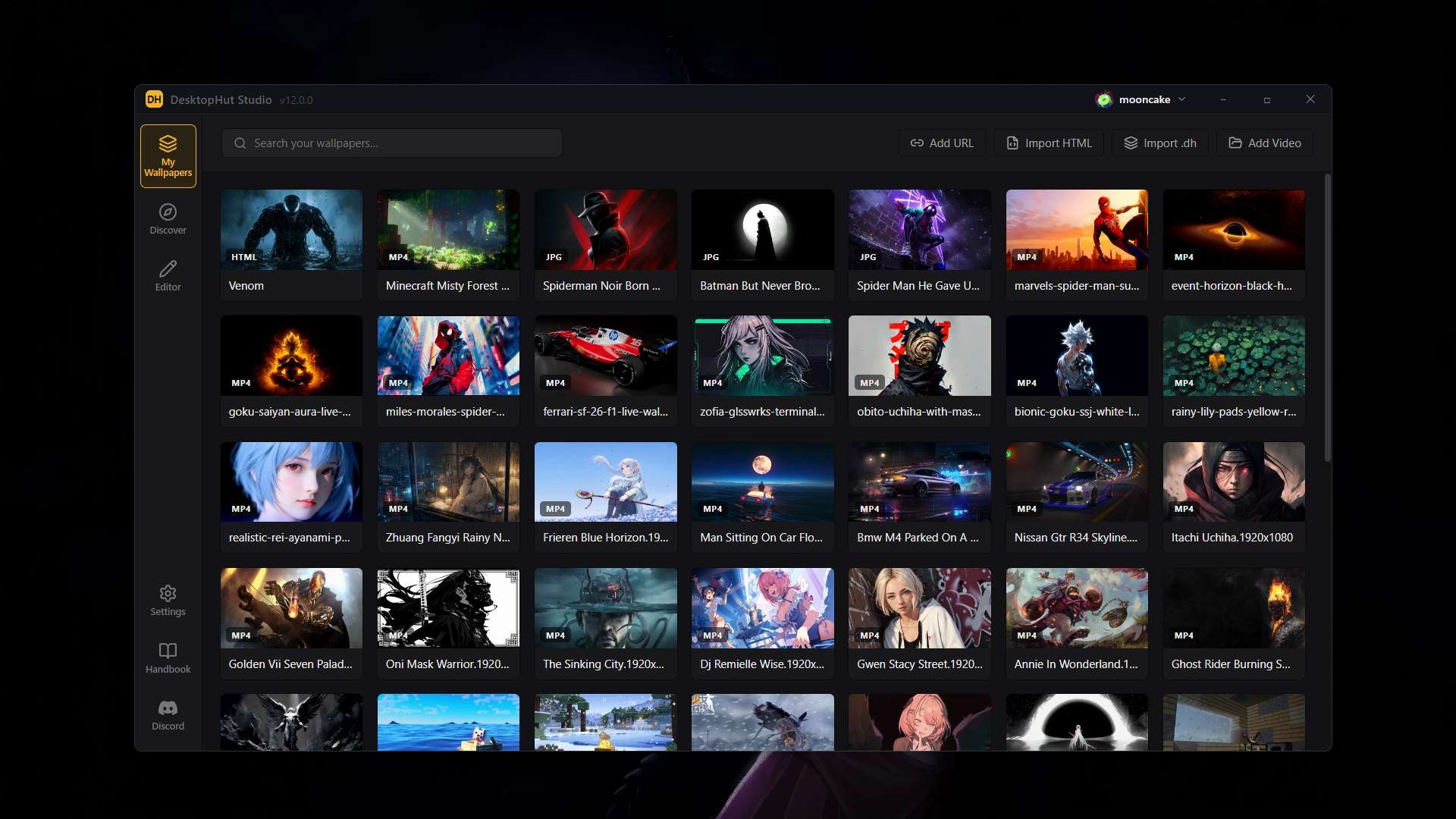This screenshot has width=1456, height=819.
Task: Click the Import .dh button
Action: click(x=1160, y=143)
